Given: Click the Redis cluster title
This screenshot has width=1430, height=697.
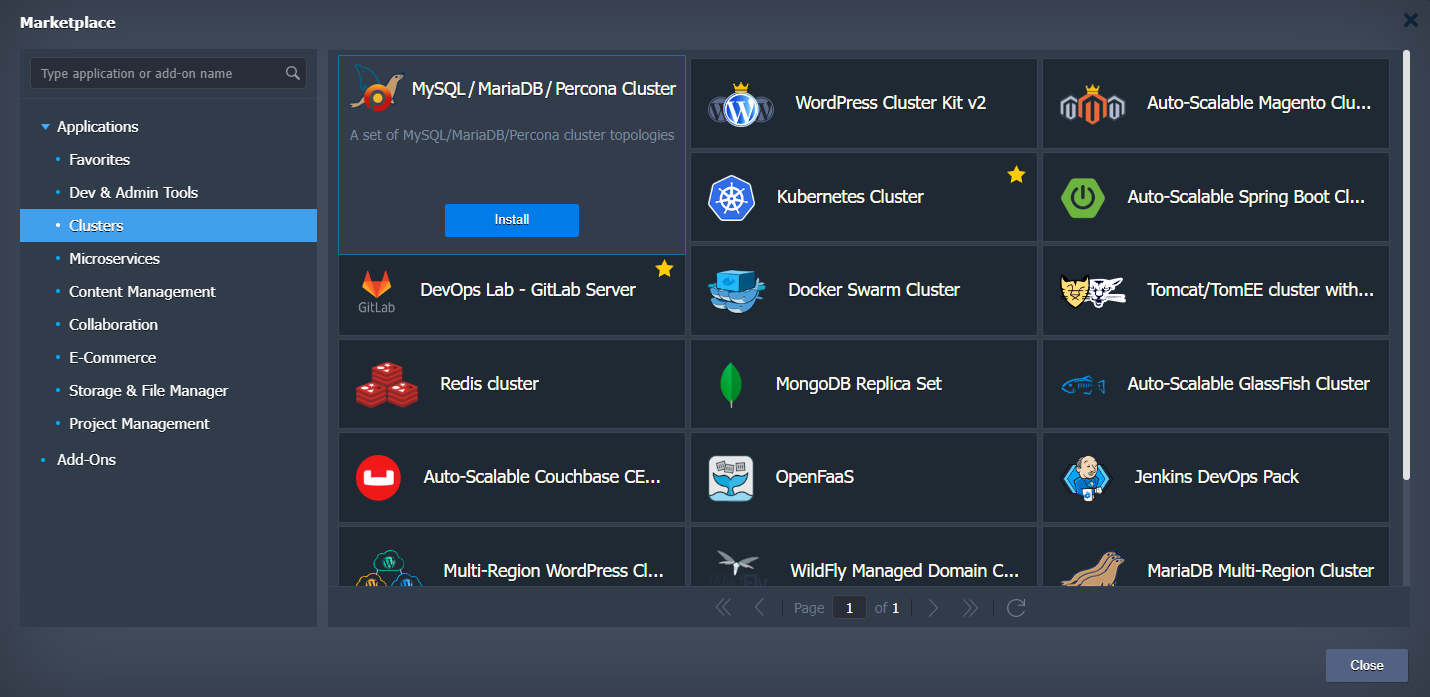Looking at the screenshot, I should pos(489,384).
